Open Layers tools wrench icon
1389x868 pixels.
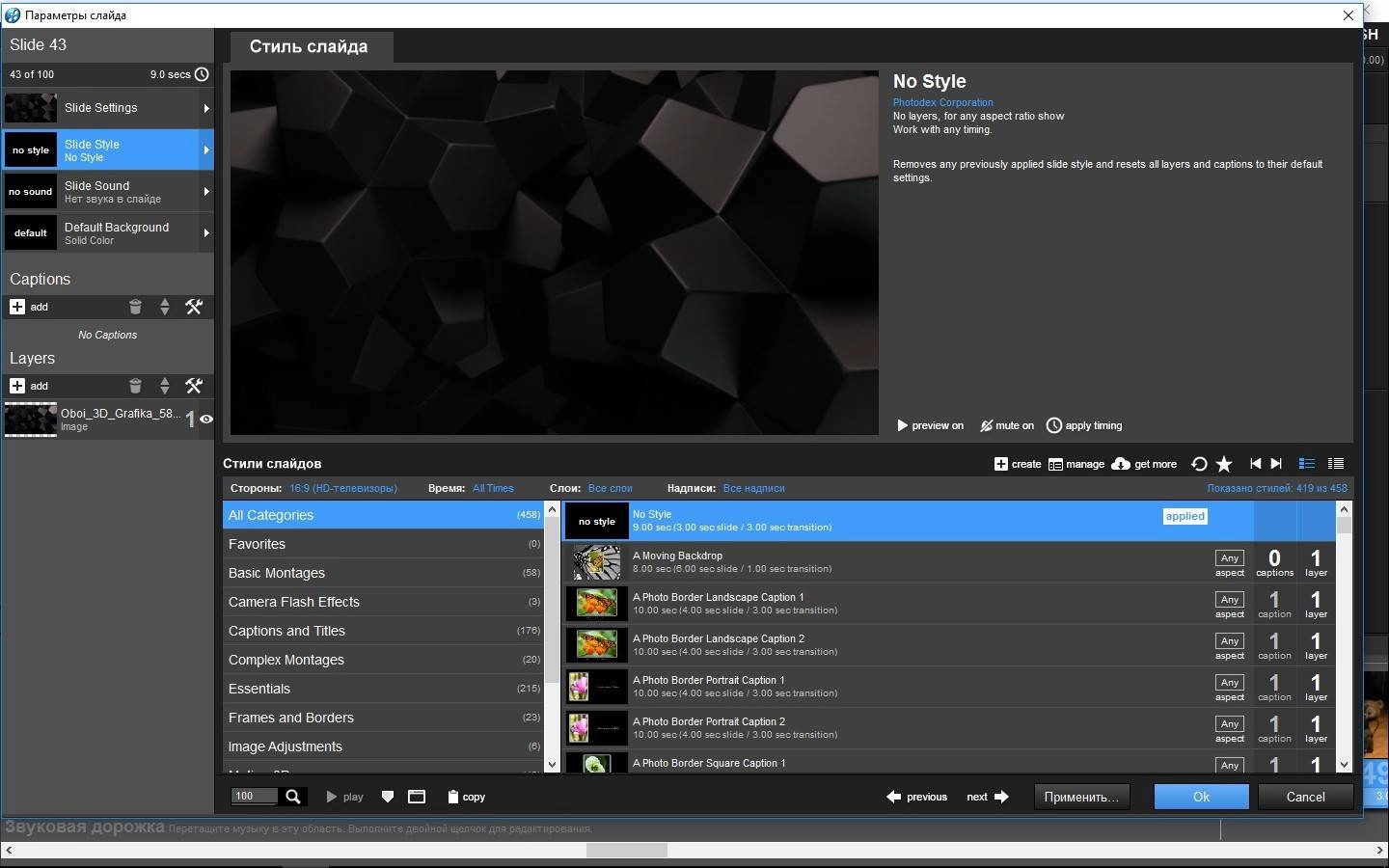(x=194, y=386)
